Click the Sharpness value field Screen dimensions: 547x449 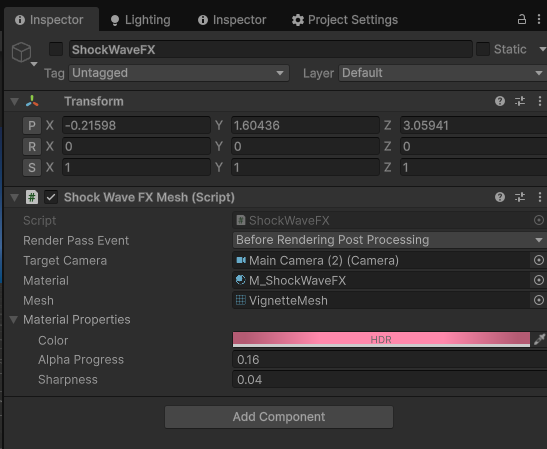pos(390,380)
